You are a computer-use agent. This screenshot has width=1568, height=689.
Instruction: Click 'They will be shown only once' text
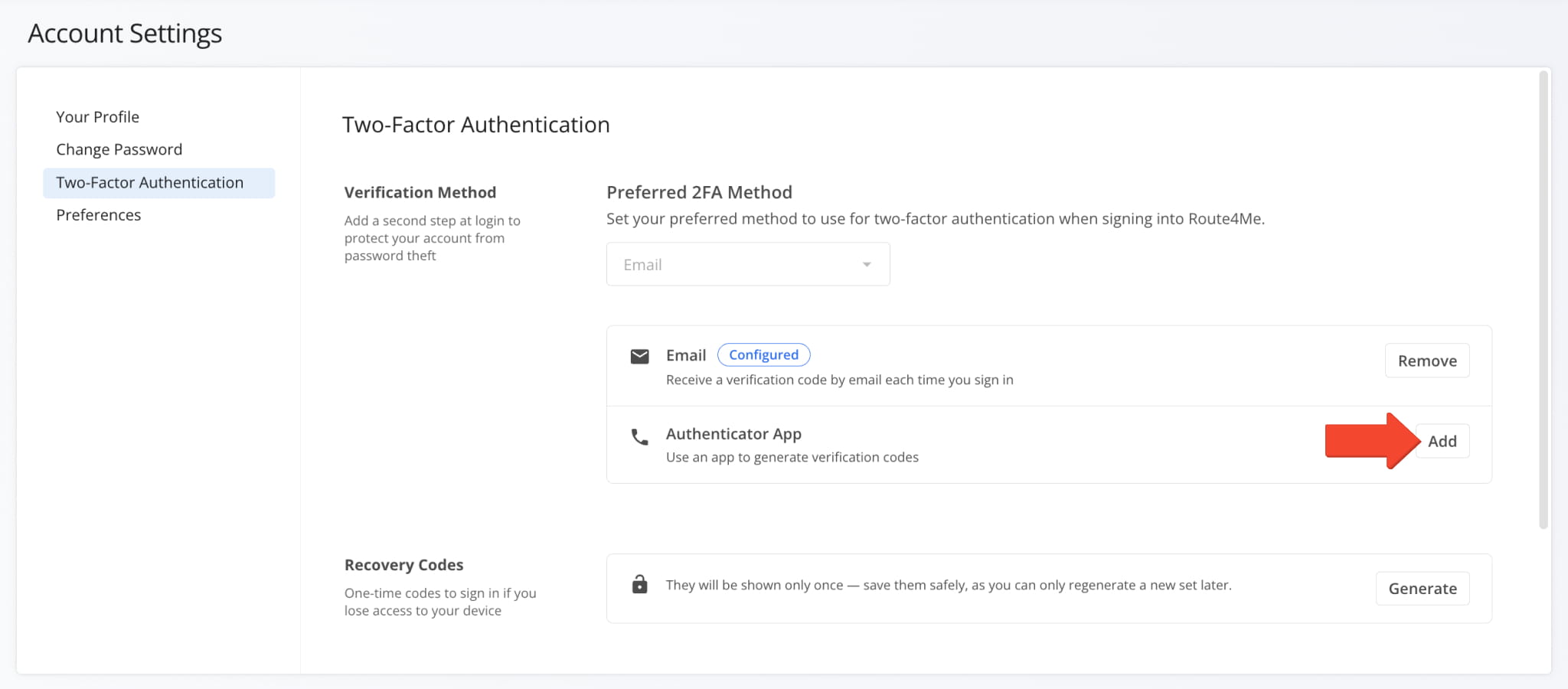click(949, 585)
